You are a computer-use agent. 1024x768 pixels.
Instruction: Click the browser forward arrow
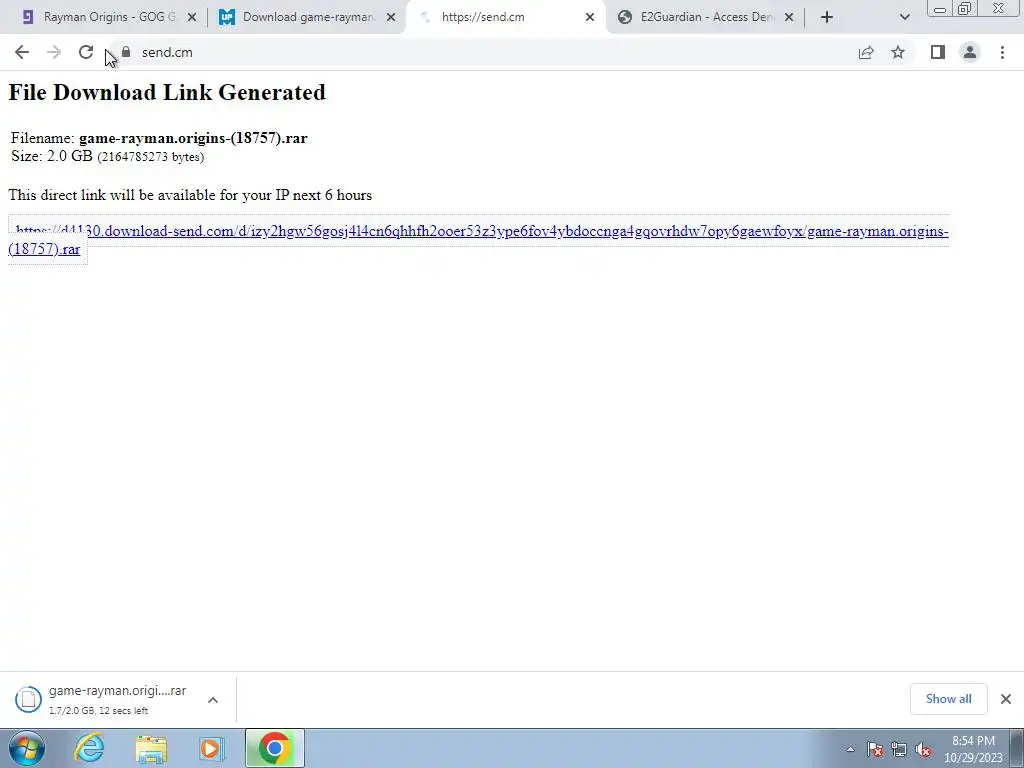click(x=54, y=52)
